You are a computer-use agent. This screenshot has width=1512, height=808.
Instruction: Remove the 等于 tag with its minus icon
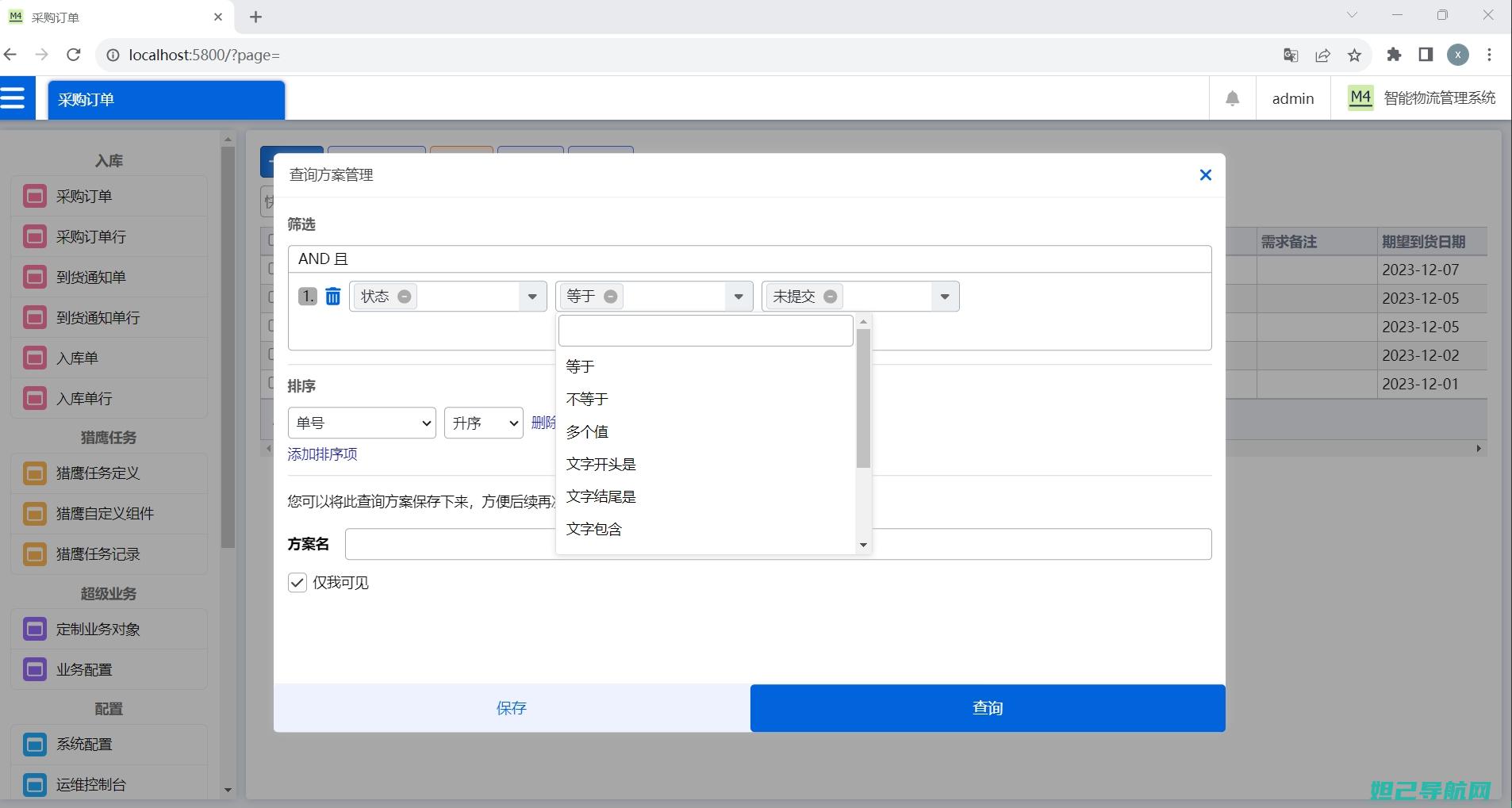tap(611, 297)
